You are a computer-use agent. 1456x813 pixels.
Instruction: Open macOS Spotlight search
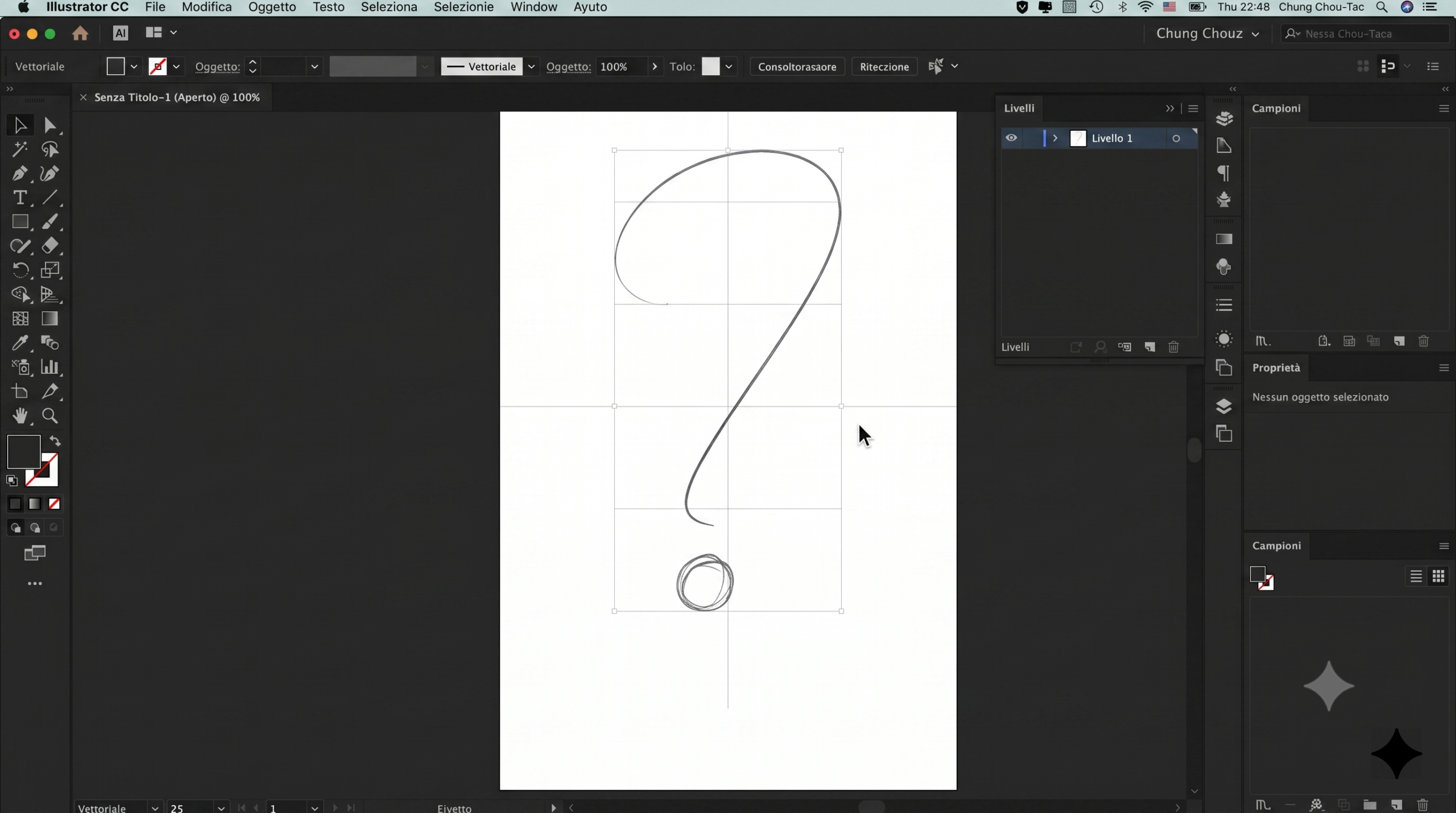(1381, 7)
